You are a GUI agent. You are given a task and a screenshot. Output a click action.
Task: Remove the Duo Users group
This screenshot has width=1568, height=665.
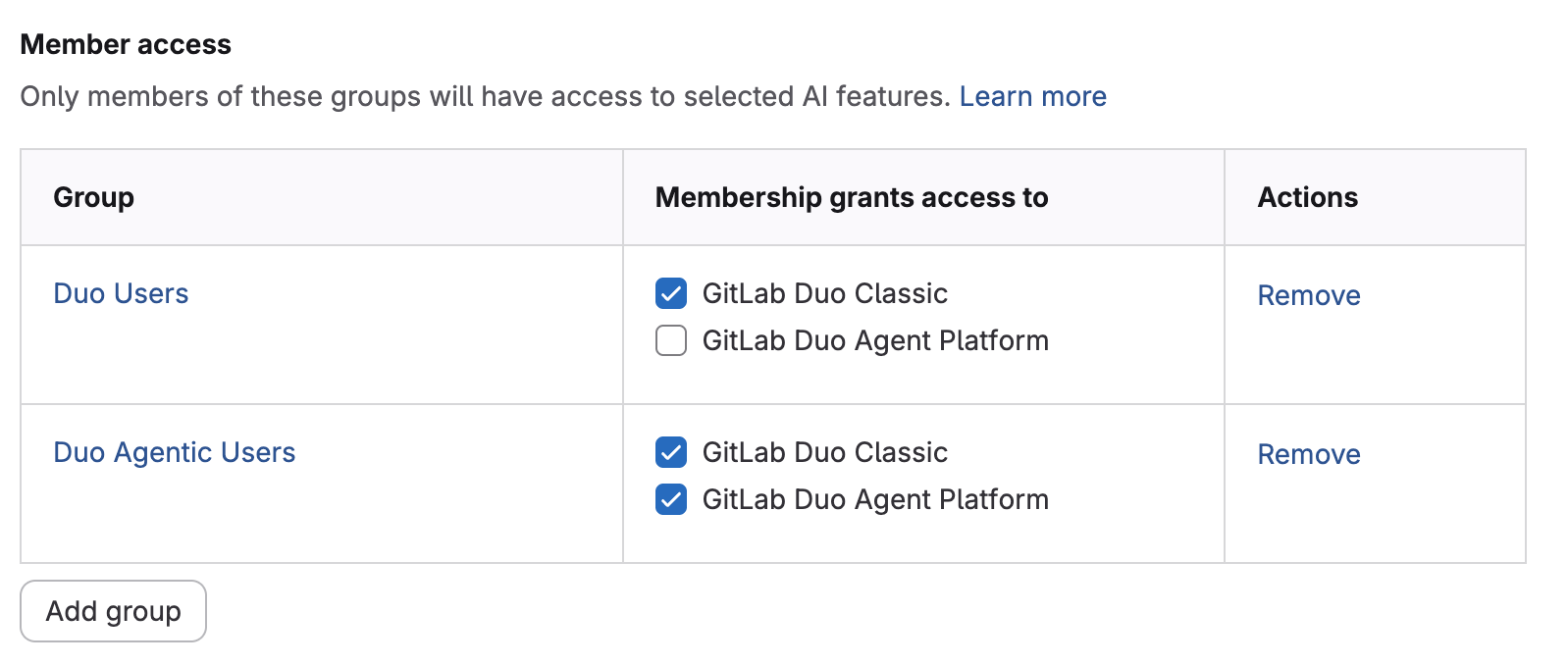click(1308, 294)
